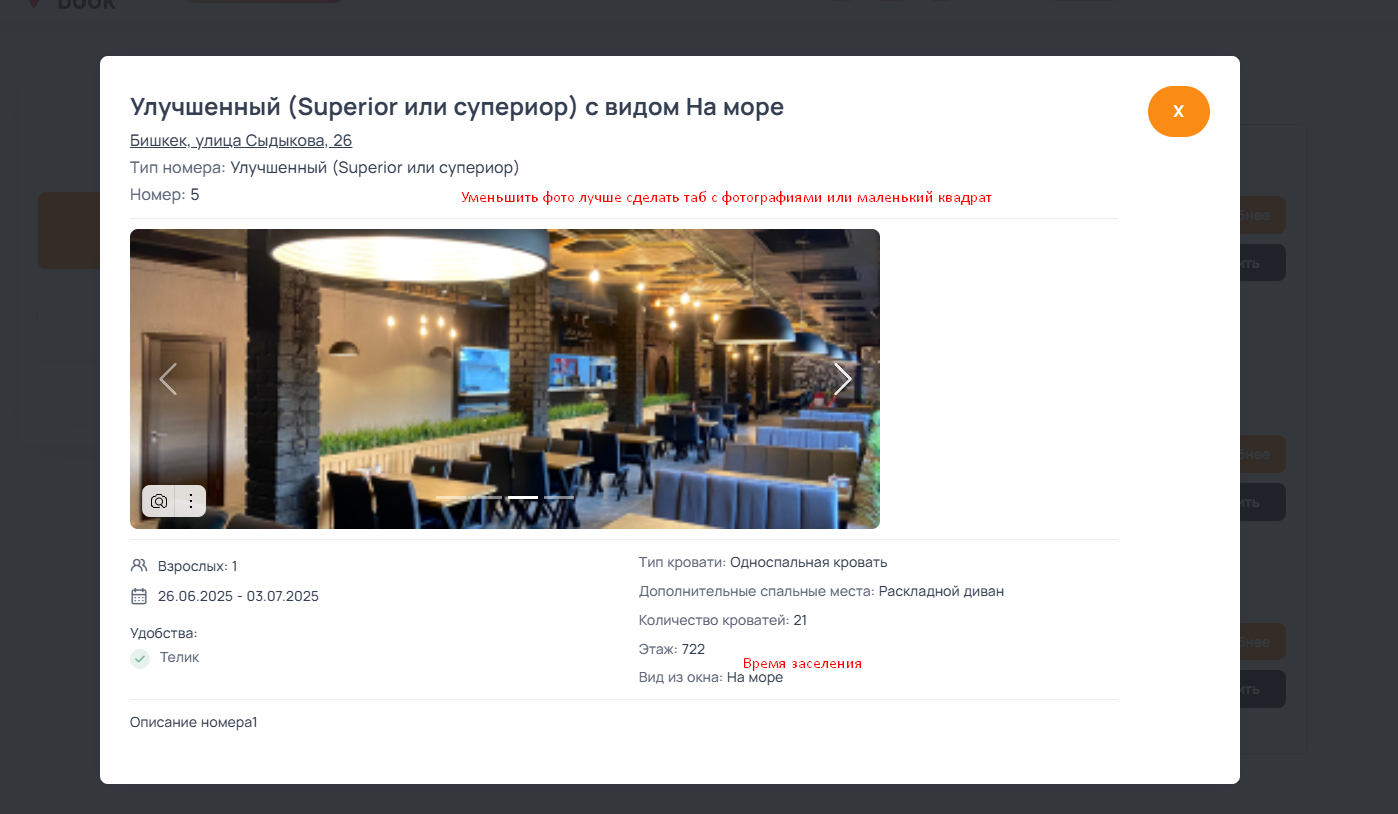Click the restaurant interior room photo
Viewport: 1398px width, 814px height.
pos(505,379)
